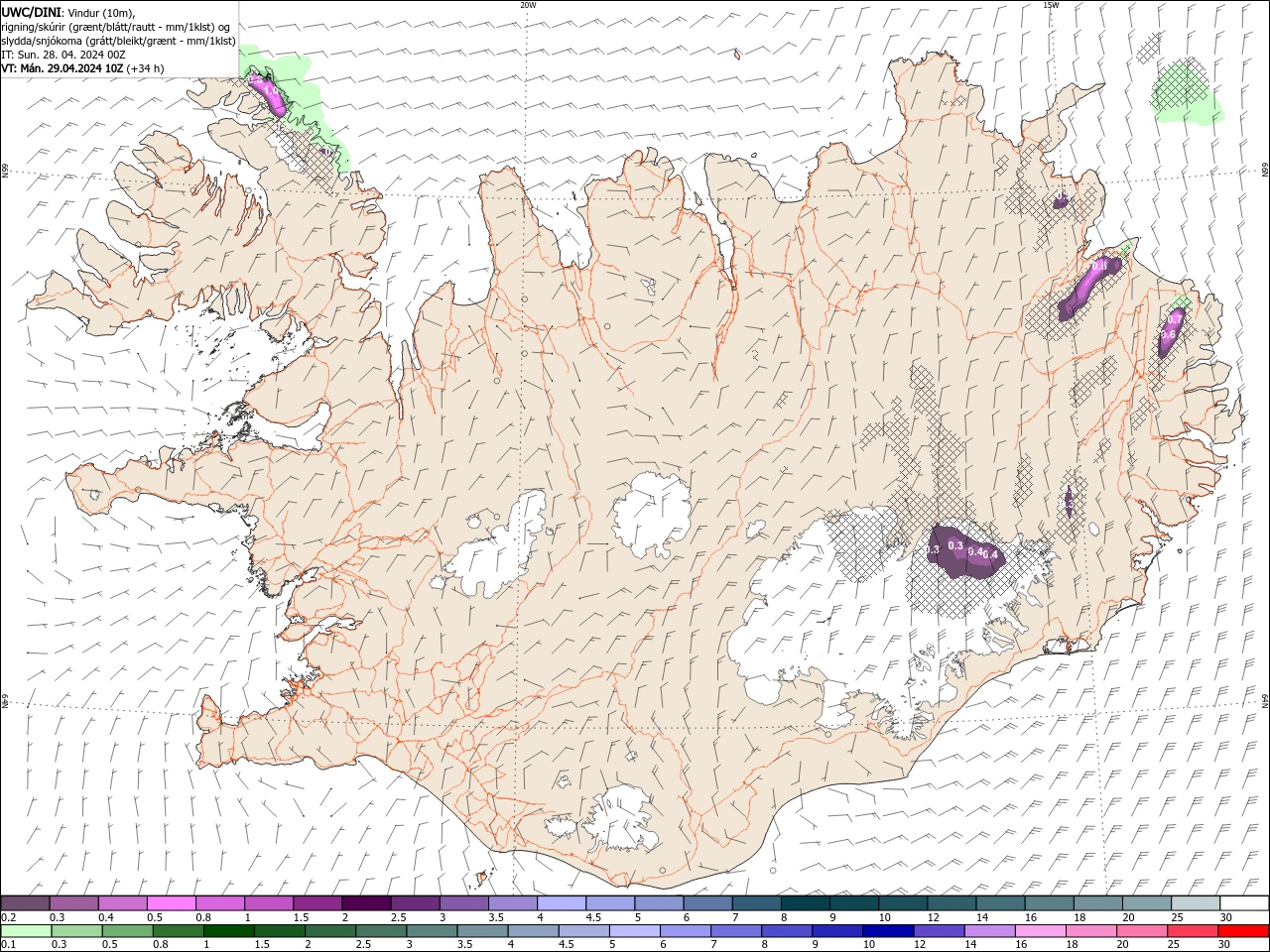Screen dimensions: 1270x952
Task: Click bottom-row violet swatch between 12 and 14
Action: [938, 931]
